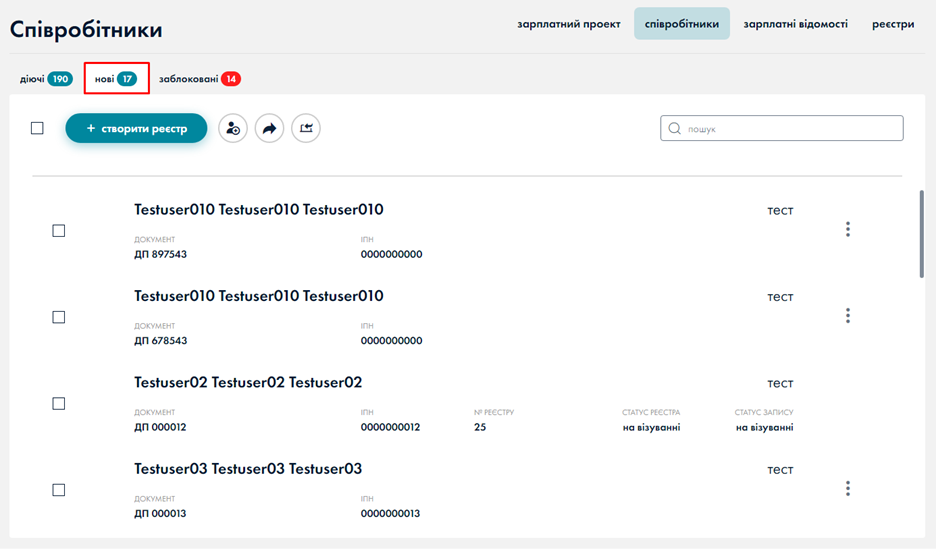Click the import registry icon in toolbar
This screenshot has width=936, height=549.
306,128
